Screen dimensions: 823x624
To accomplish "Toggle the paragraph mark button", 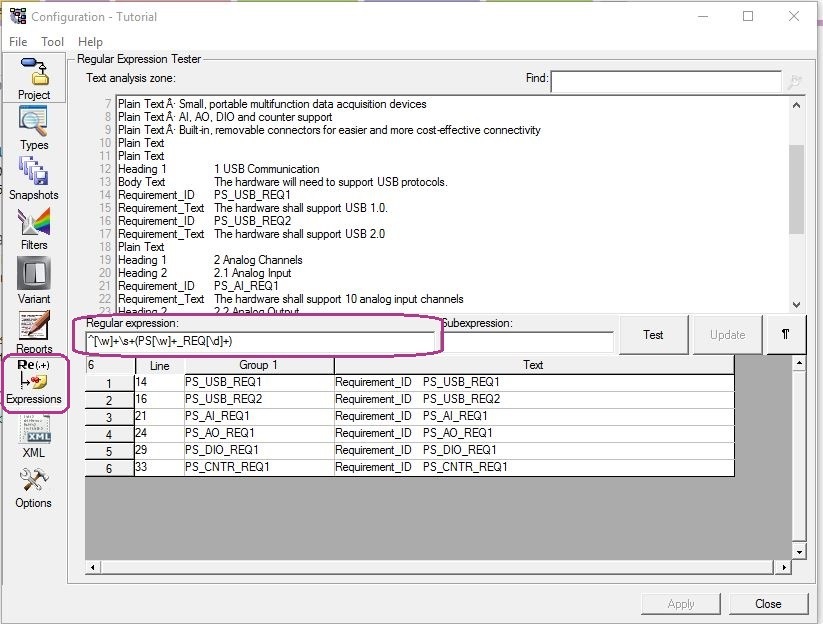I will click(x=786, y=335).
